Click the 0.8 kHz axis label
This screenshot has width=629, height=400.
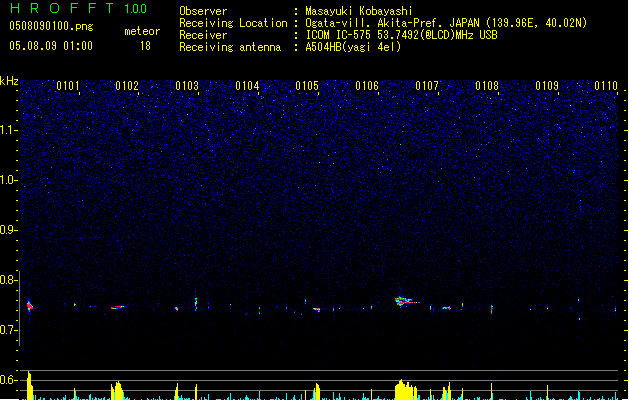point(8,280)
